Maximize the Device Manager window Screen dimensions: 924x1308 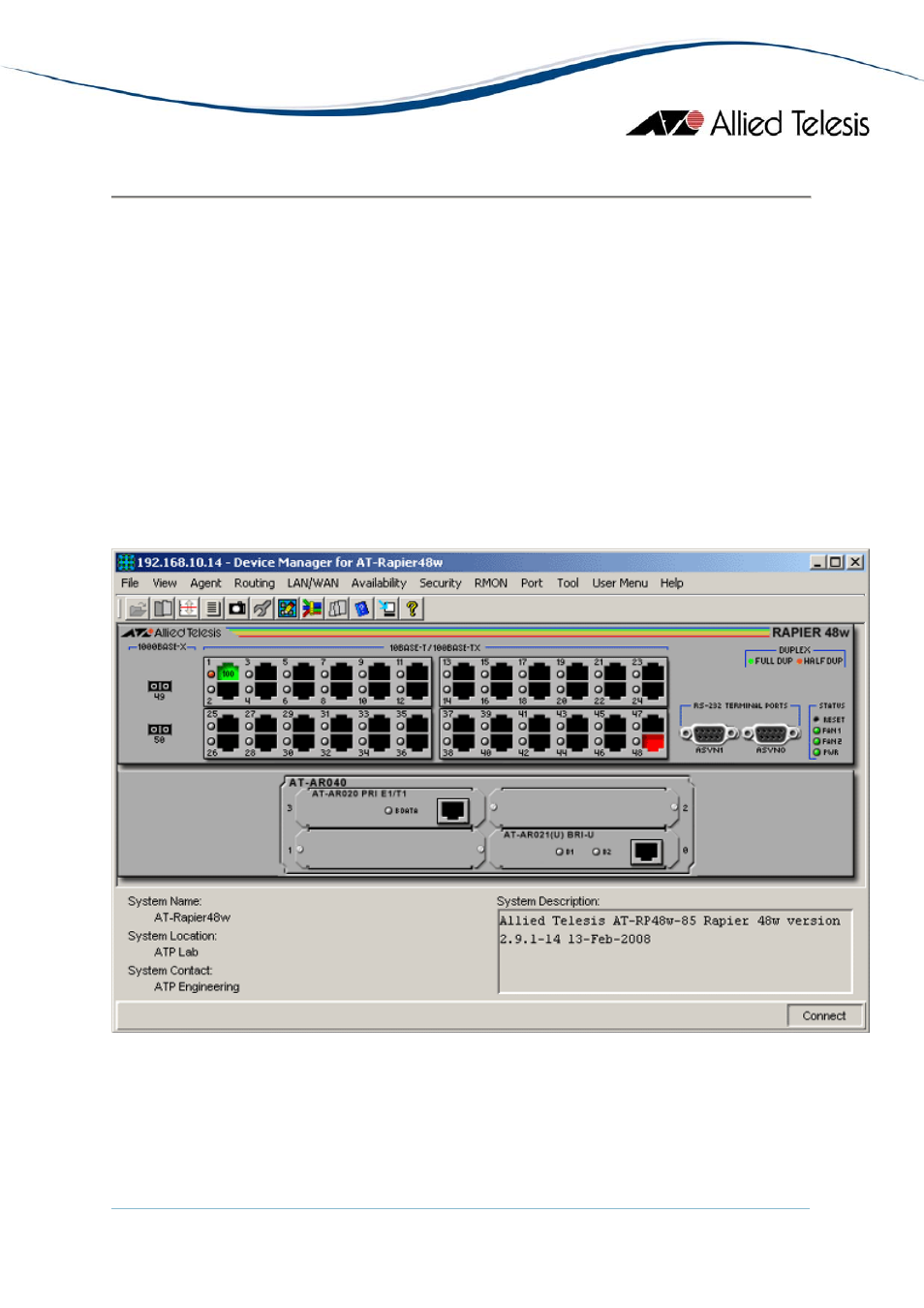[x=835, y=562]
